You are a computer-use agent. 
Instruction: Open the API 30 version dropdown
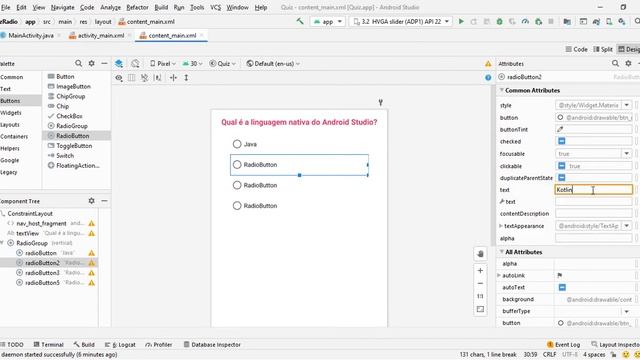(x=192, y=64)
